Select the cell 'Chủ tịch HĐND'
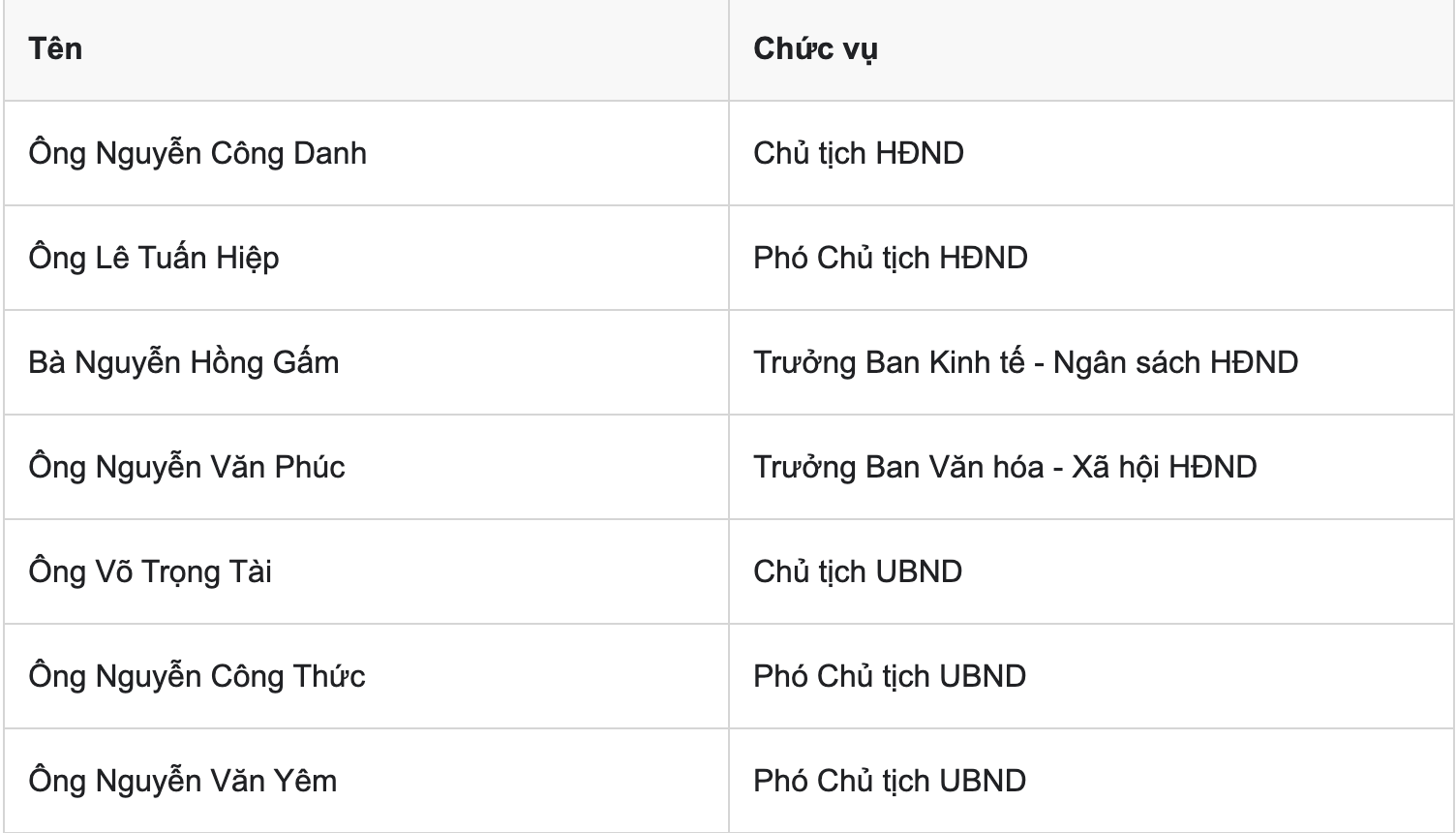This screenshot has height=833, width=1456. (x=859, y=153)
